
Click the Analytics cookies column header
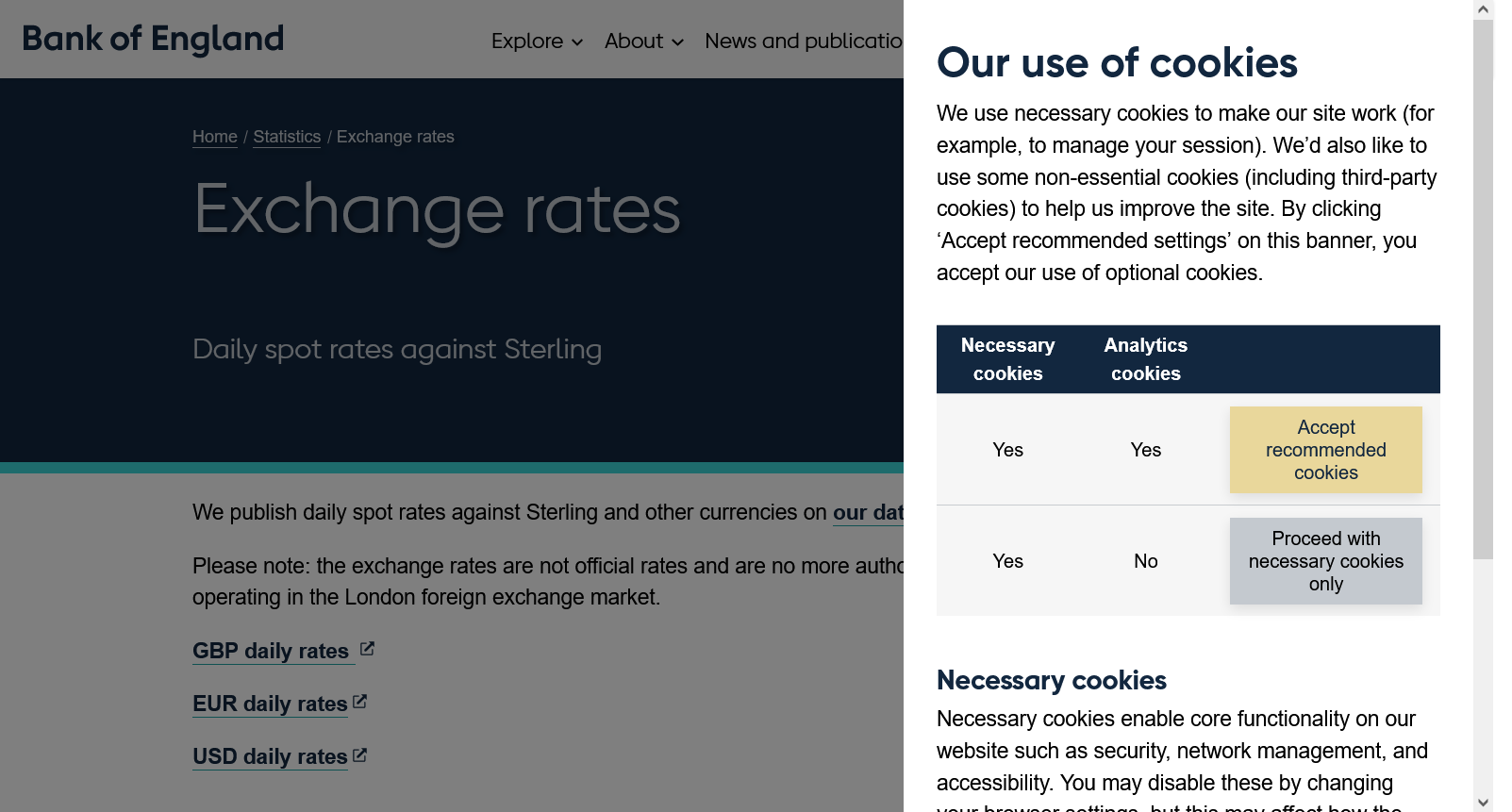pos(1145,359)
